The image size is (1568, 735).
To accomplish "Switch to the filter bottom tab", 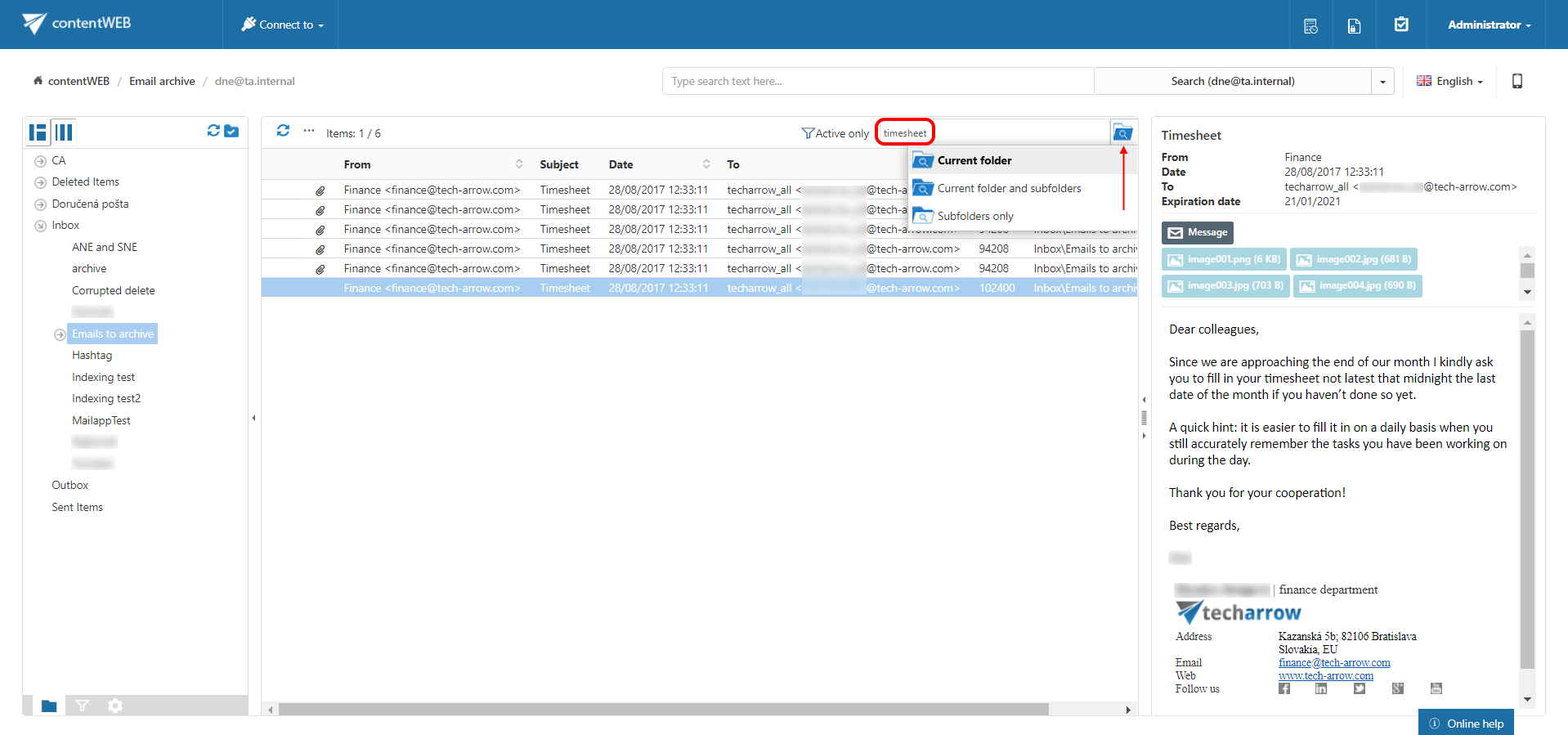I will tap(82, 706).
